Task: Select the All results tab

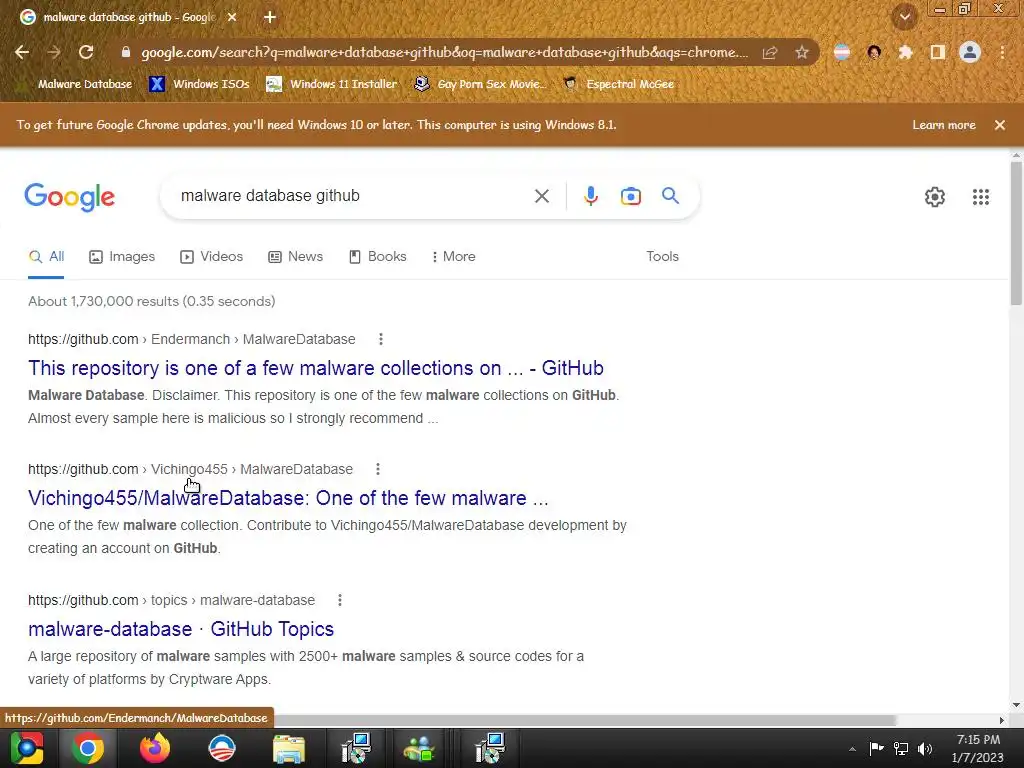Action: (x=46, y=257)
